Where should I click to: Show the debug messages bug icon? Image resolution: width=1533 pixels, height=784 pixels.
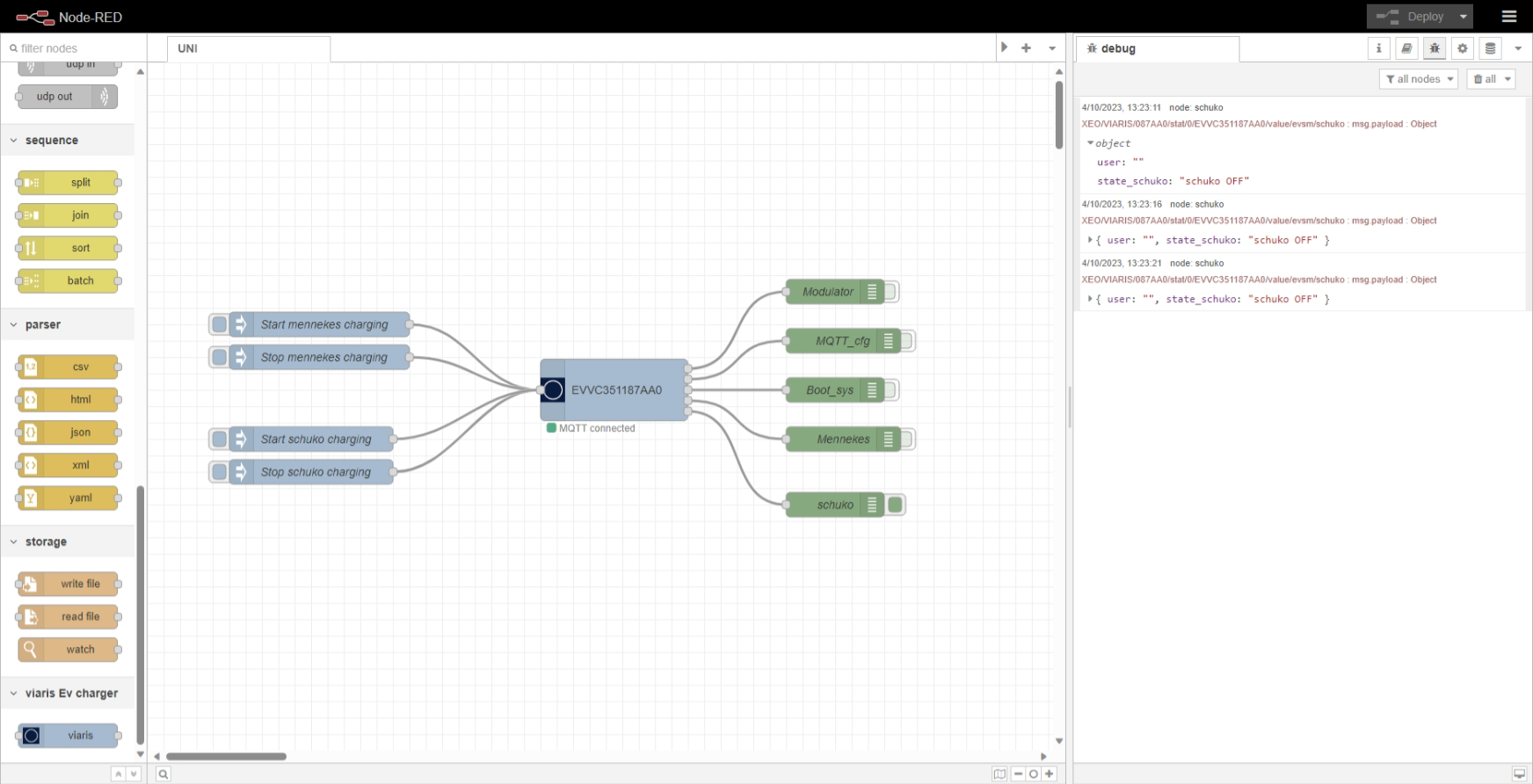1435,48
